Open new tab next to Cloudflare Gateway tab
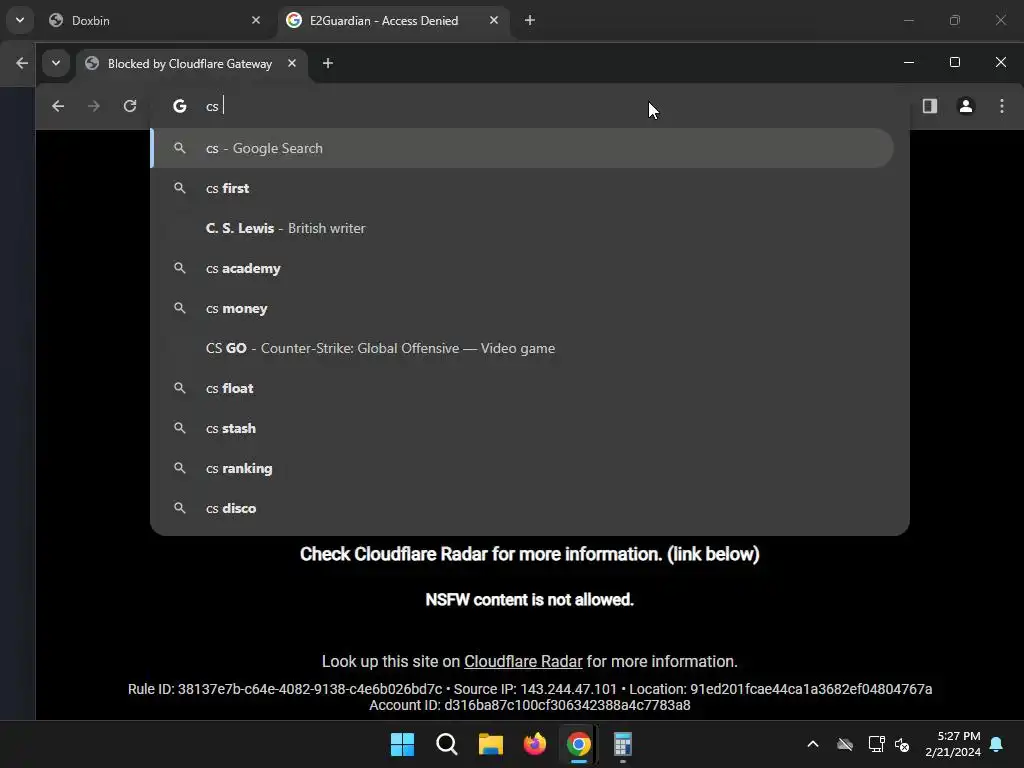 [328, 63]
